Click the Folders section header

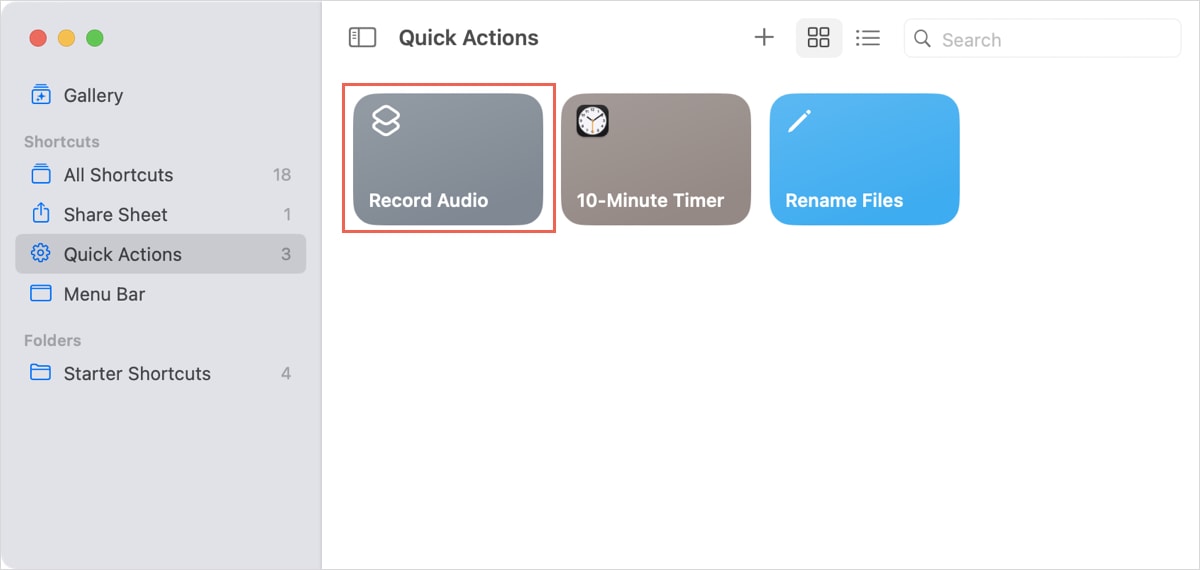pyautogui.click(x=53, y=340)
